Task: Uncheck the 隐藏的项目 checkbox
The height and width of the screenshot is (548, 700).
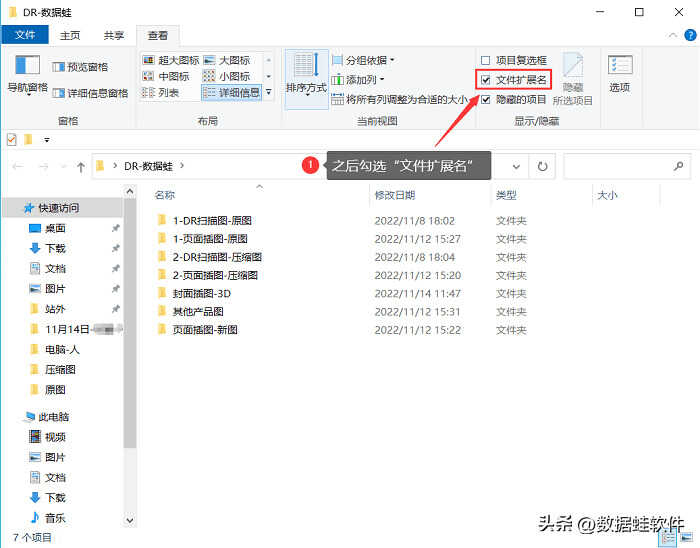Action: (486, 99)
